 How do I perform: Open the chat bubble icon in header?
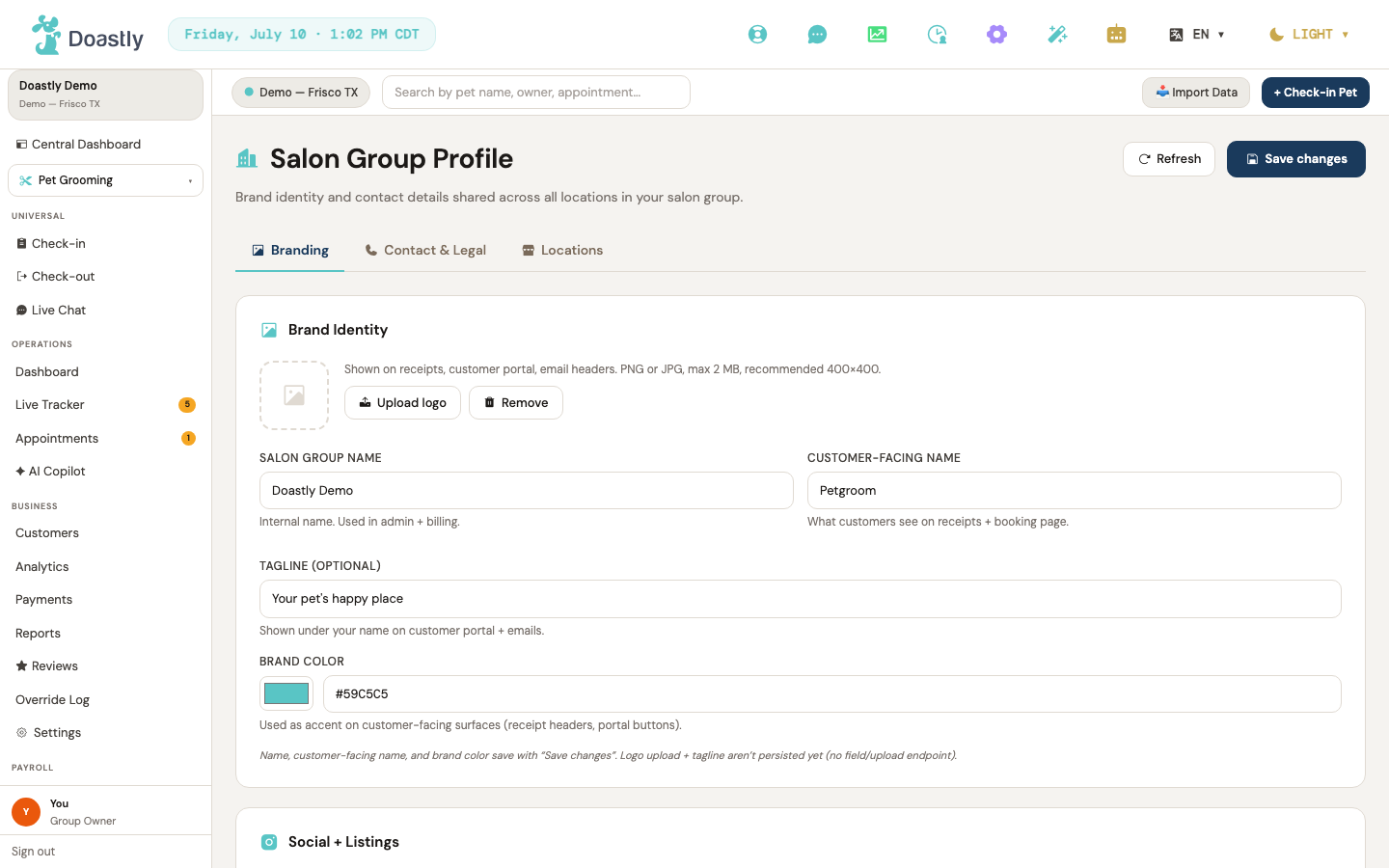coord(817,35)
